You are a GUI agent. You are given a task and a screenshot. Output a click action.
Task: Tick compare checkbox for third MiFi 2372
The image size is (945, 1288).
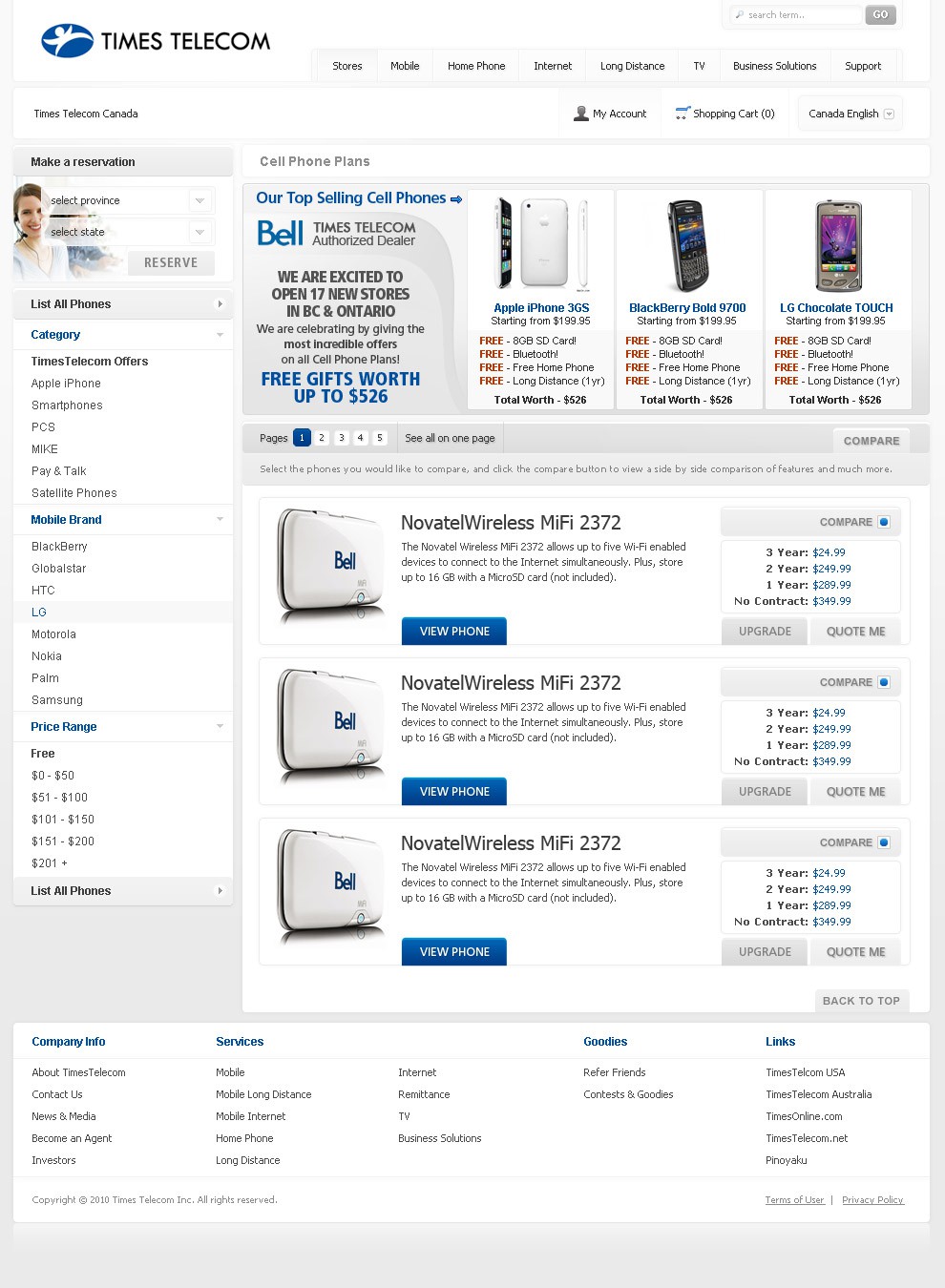coord(884,842)
